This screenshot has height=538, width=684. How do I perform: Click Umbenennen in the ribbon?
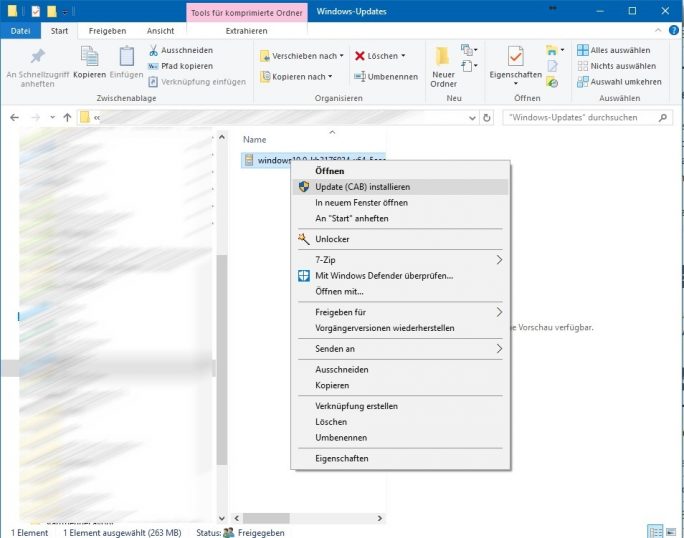click(x=386, y=77)
